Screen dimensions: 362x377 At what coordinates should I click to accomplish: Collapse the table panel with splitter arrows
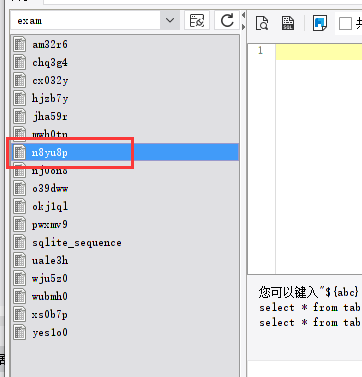click(243, 21)
